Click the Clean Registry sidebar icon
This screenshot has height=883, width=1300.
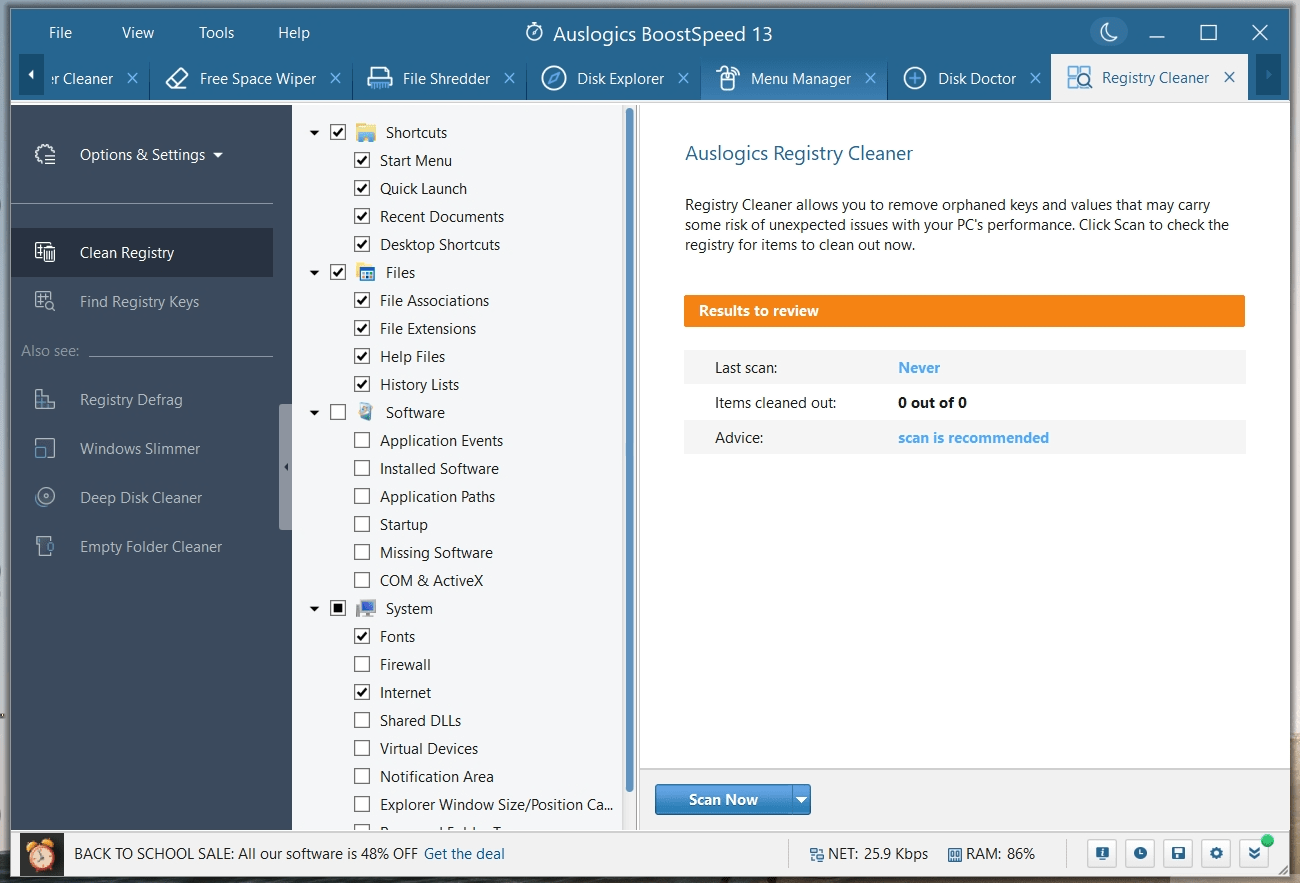45,252
